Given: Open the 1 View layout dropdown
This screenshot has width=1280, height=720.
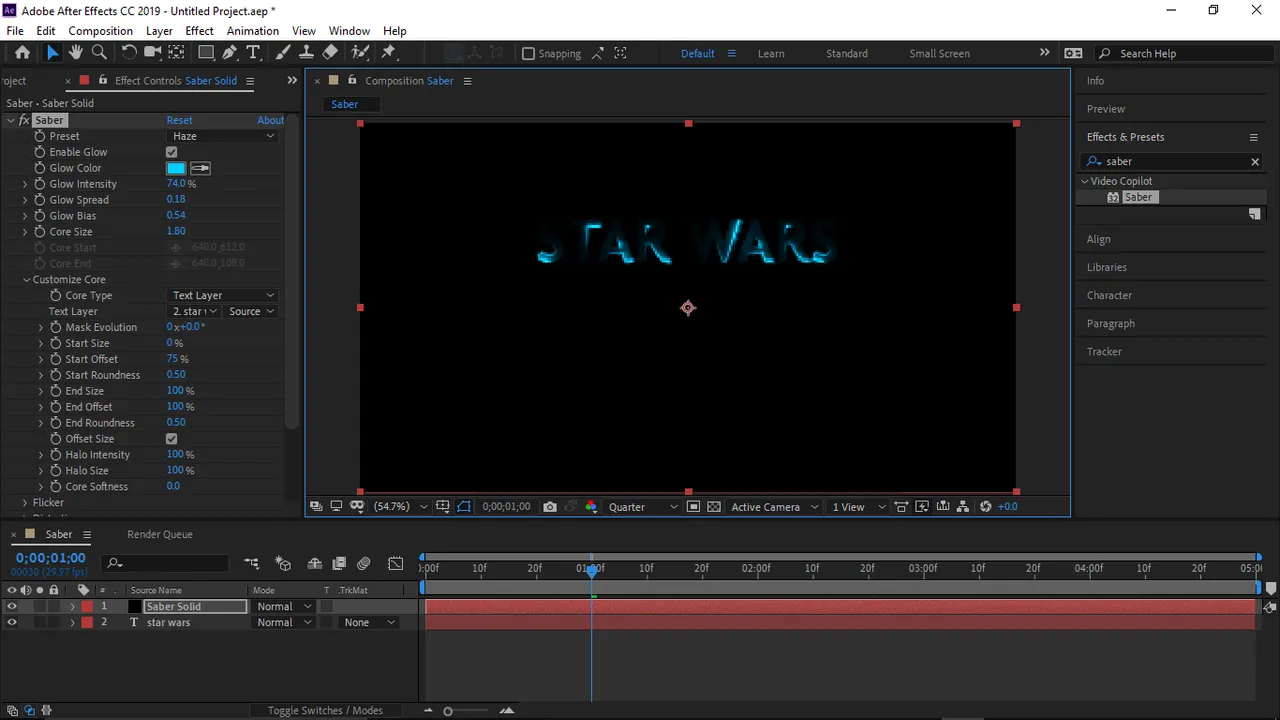Looking at the screenshot, I should pyautogui.click(x=858, y=507).
